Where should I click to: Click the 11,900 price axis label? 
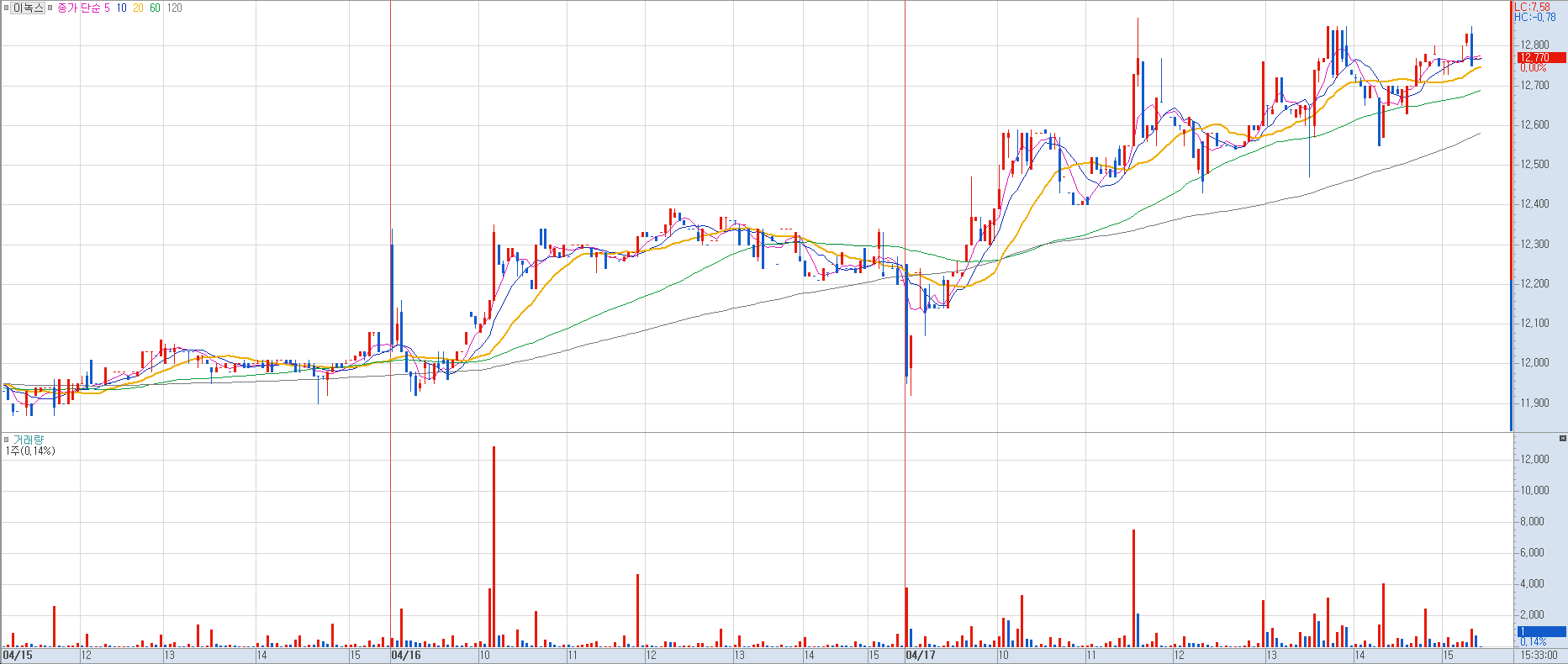1534,403
